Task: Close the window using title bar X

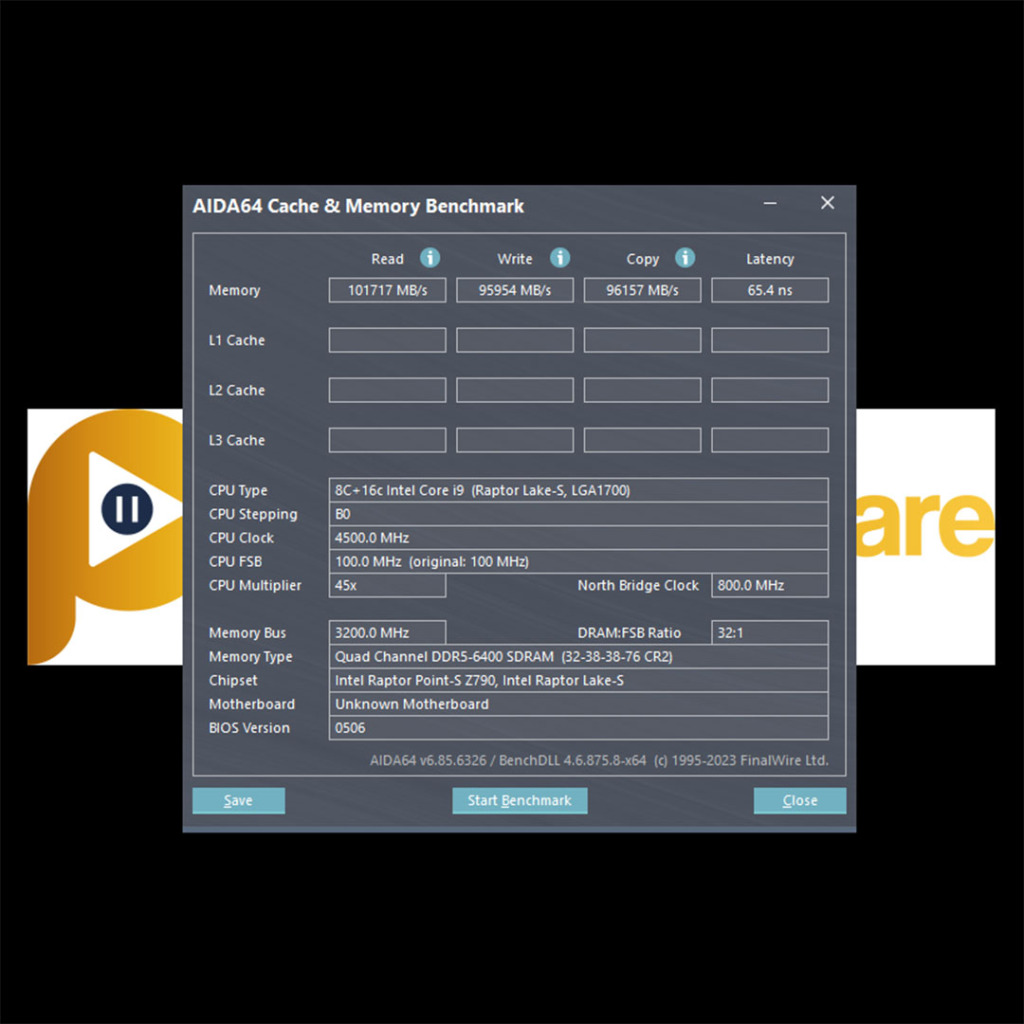Action: [827, 203]
